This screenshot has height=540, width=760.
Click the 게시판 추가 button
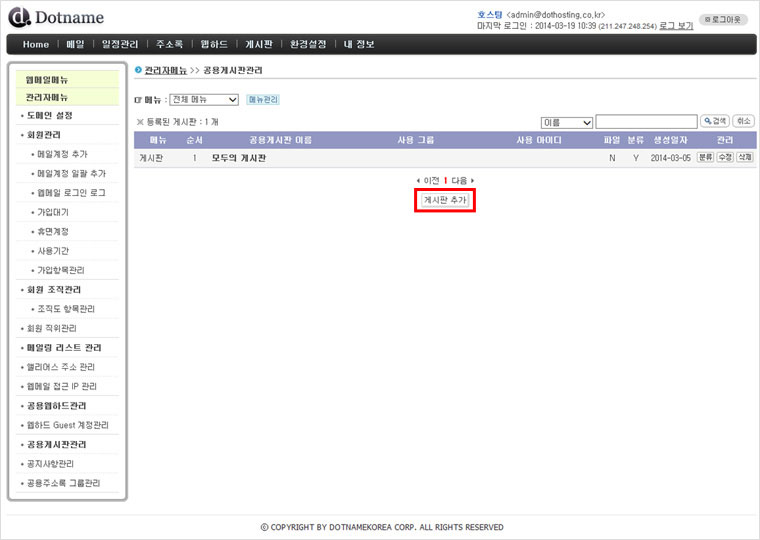click(x=444, y=200)
